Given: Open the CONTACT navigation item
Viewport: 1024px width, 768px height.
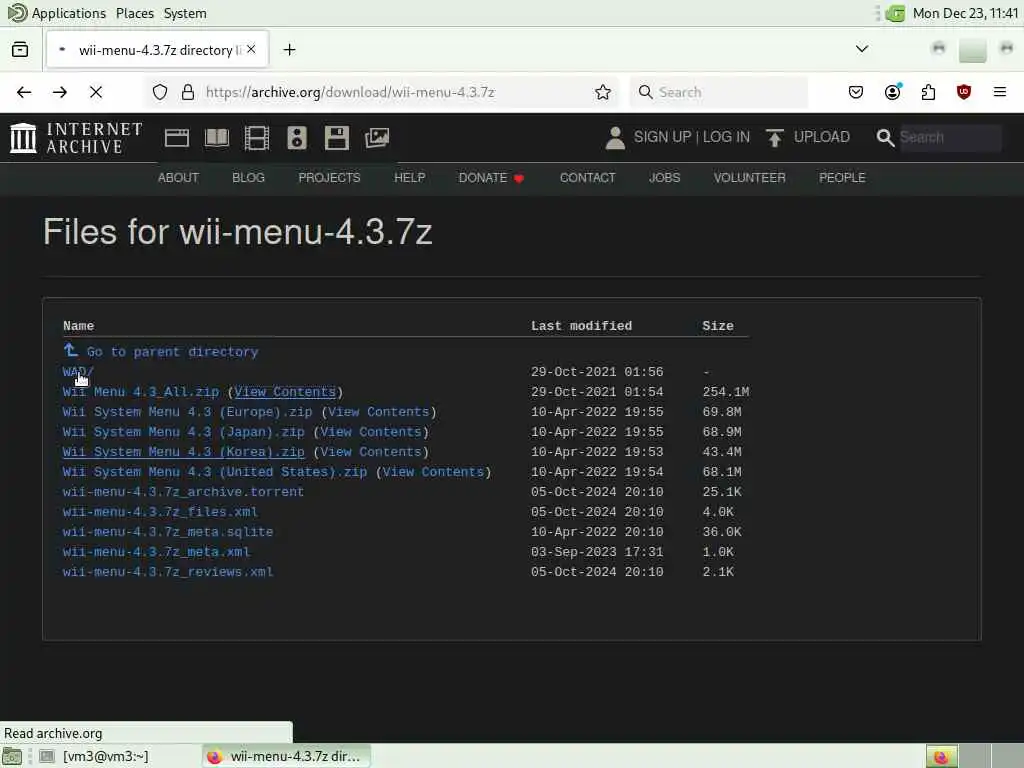Looking at the screenshot, I should 587,178.
